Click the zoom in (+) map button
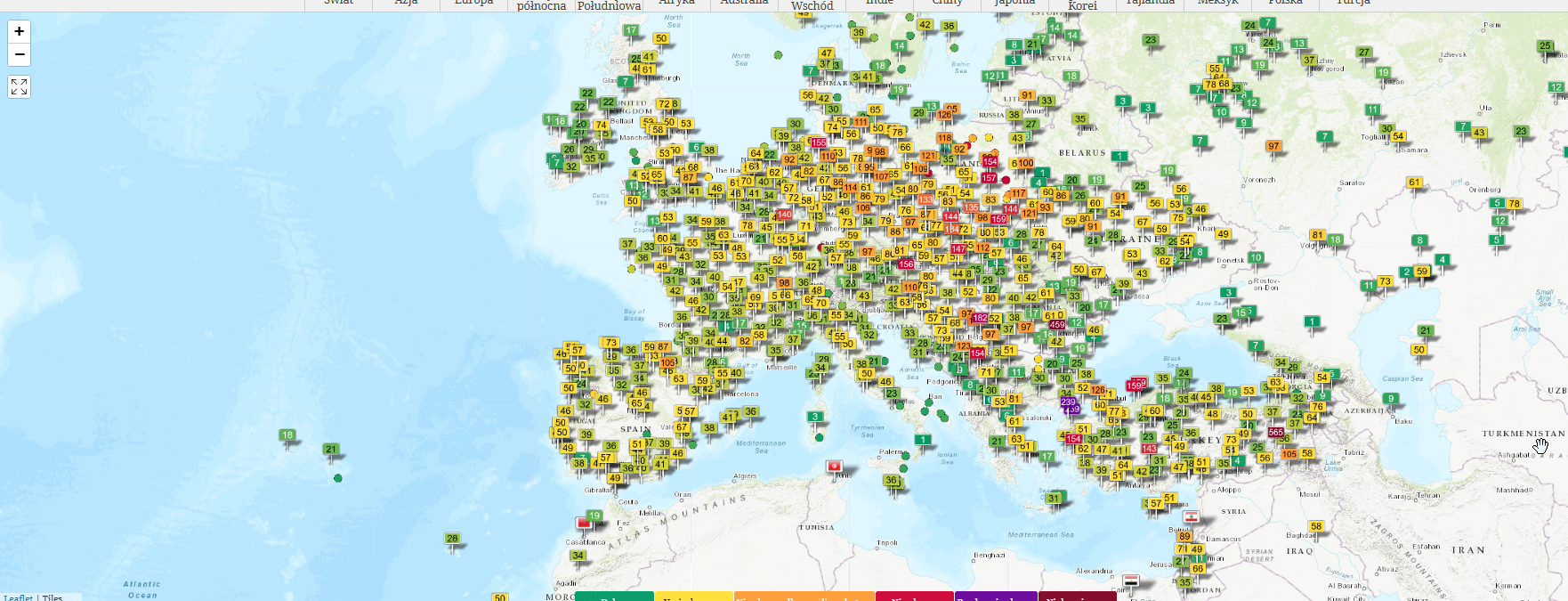The image size is (1568, 601). (x=20, y=31)
